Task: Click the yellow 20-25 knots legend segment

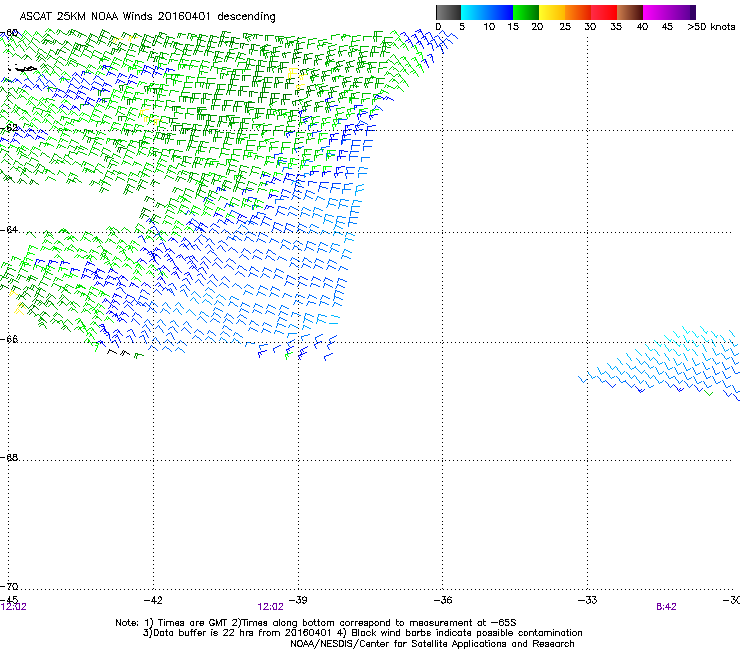Action: pos(552,12)
